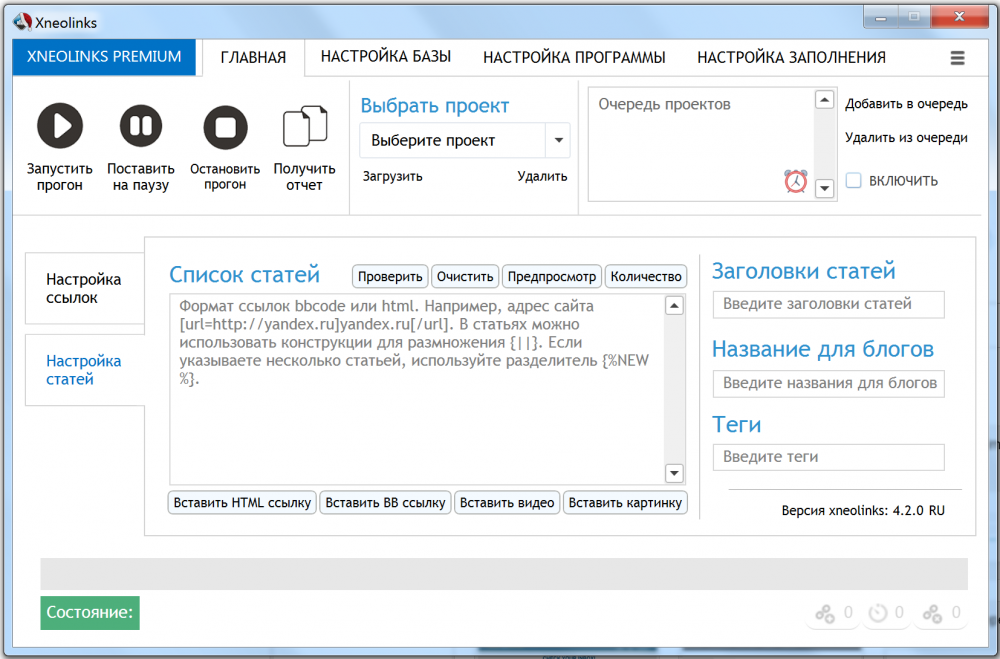Click Вставить BB ссылку button
The height and width of the screenshot is (659, 1000).
[x=385, y=502]
